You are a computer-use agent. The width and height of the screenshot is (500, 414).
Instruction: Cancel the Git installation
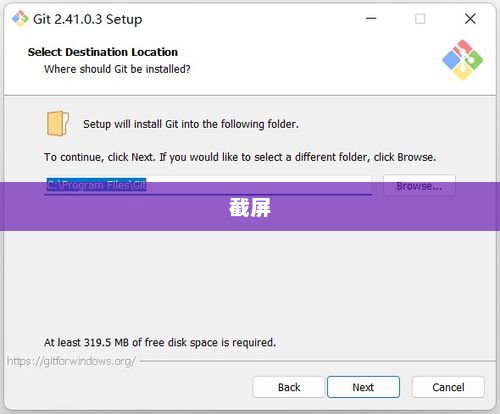click(448, 387)
